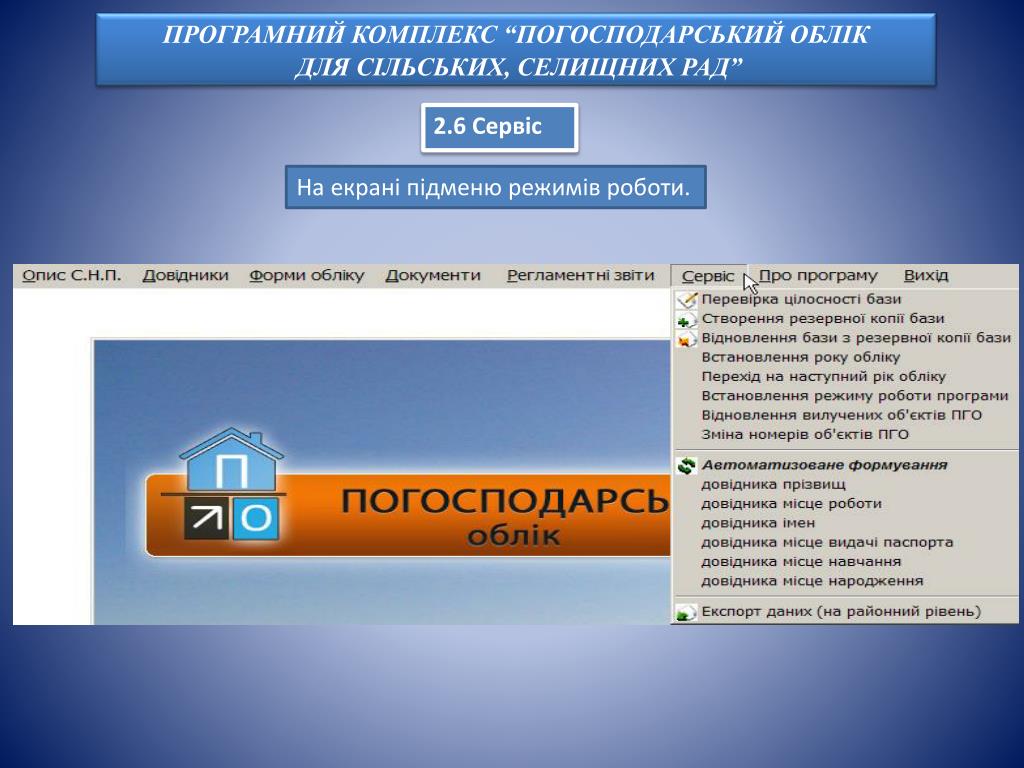This screenshot has height=768, width=1024.
Task: Select довідника місце видачі паспорта
Action: pos(827,542)
